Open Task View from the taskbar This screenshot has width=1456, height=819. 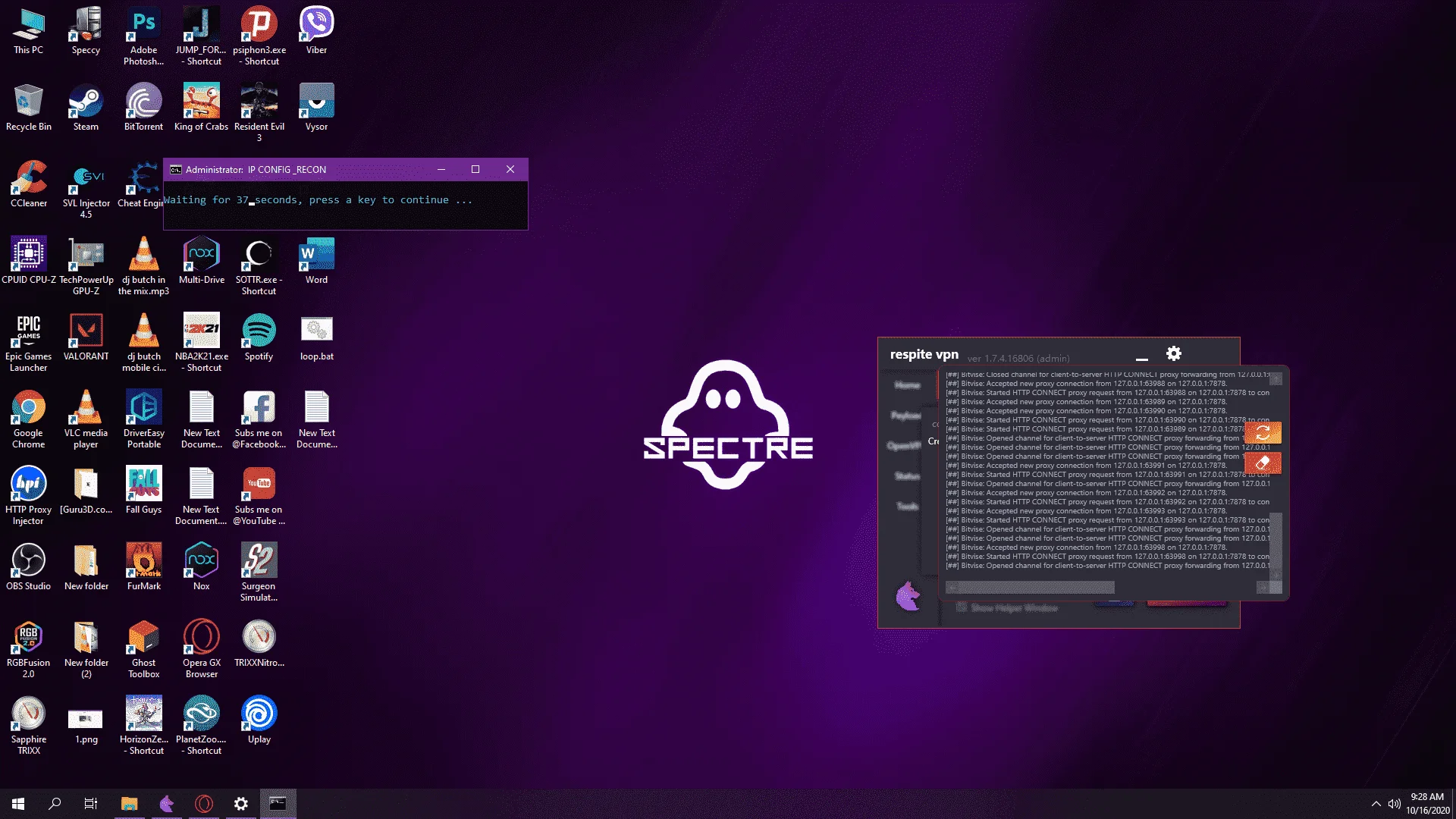pos(91,804)
